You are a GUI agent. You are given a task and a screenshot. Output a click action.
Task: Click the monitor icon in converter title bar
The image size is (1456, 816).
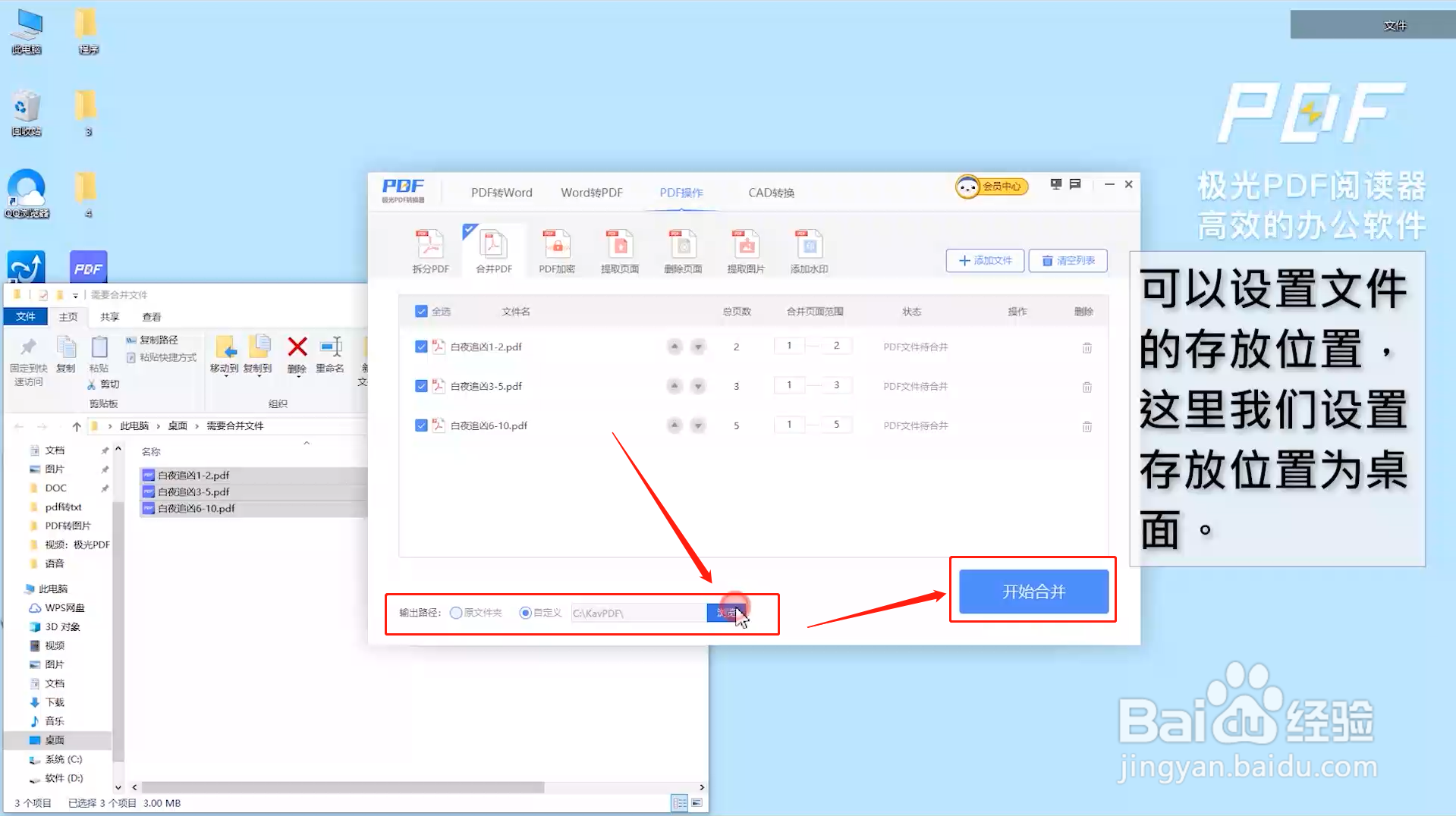(1055, 184)
